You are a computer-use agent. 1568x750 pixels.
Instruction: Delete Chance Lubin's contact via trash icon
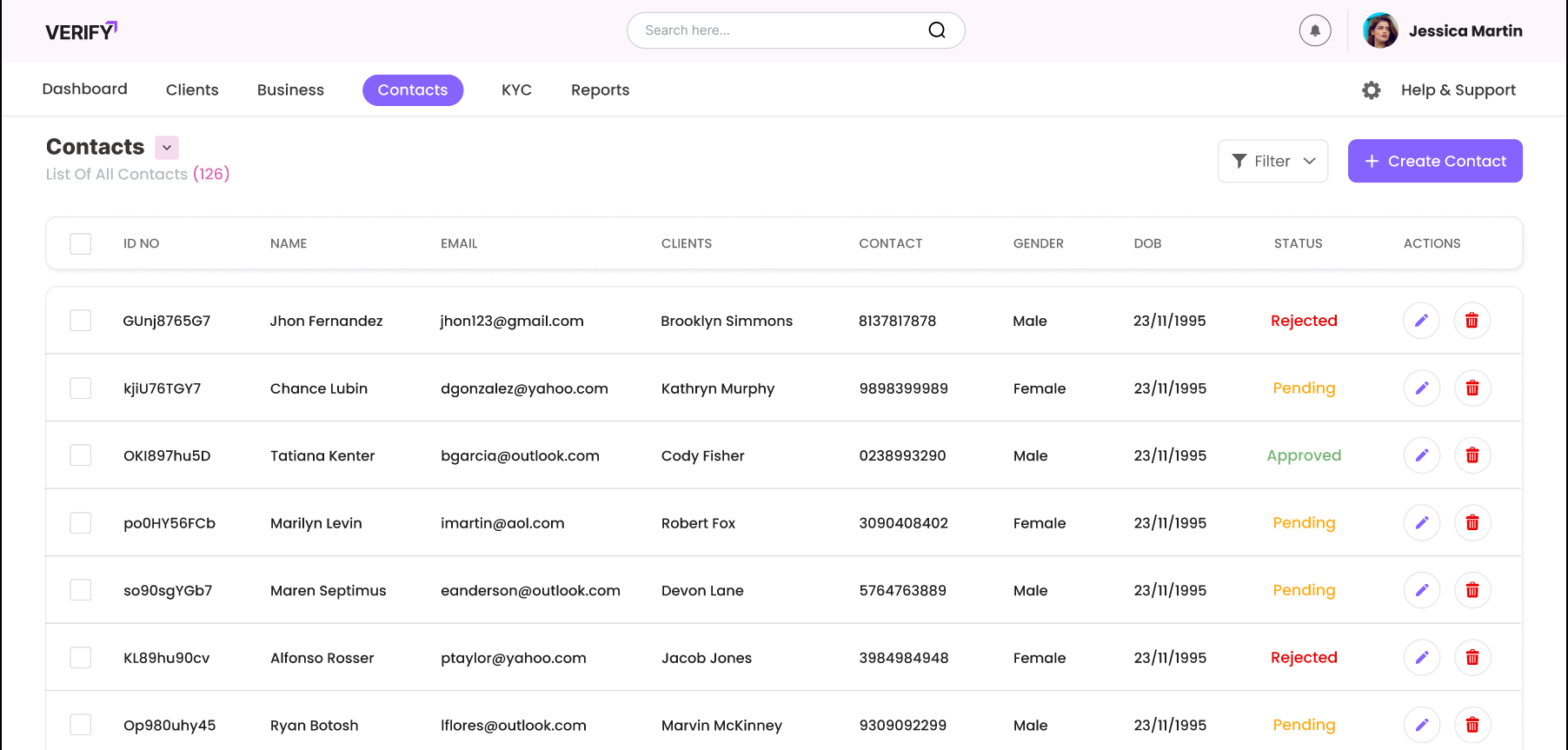pos(1472,388)
